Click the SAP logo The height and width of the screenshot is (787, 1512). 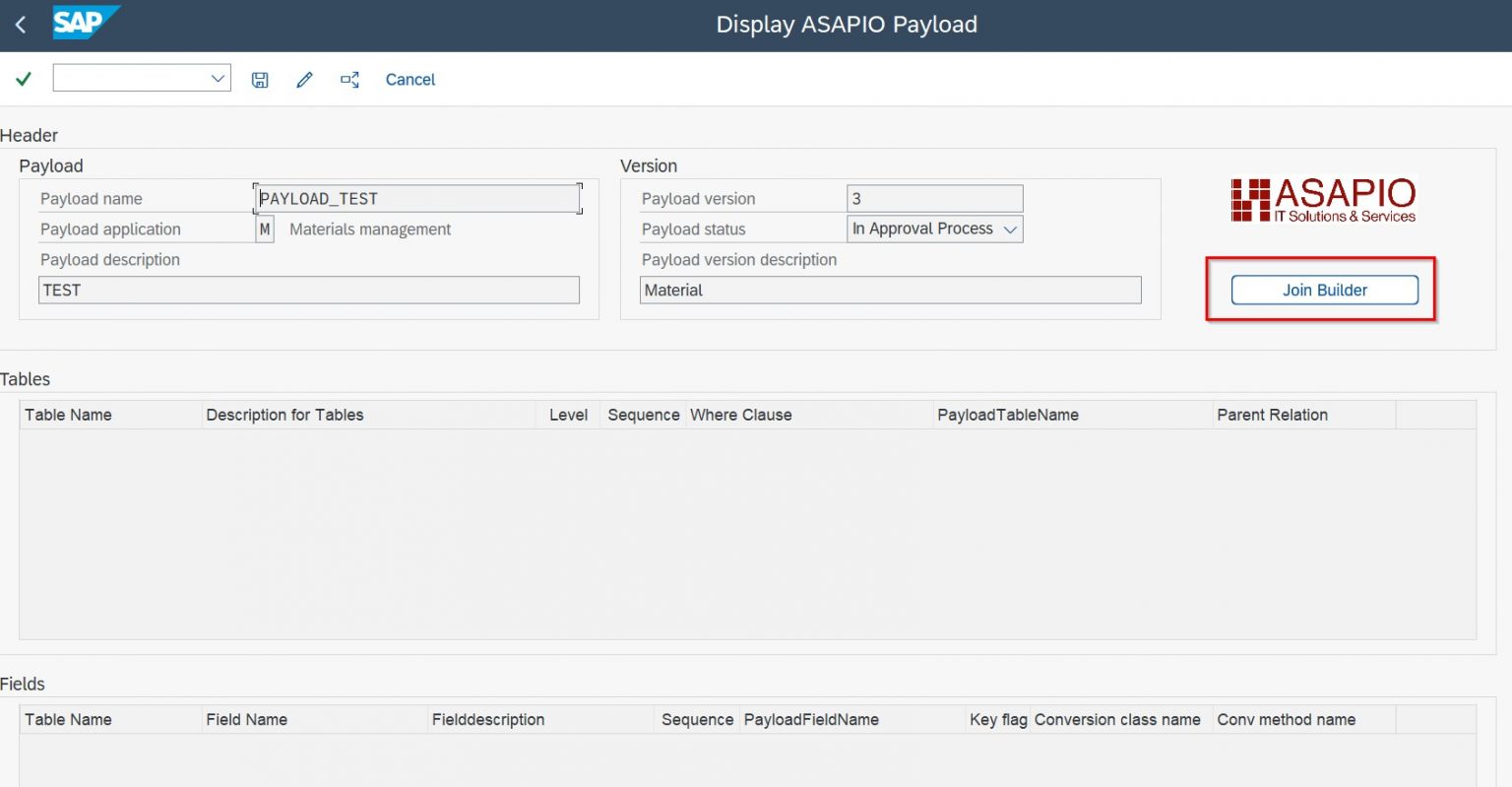pos(87,22)
